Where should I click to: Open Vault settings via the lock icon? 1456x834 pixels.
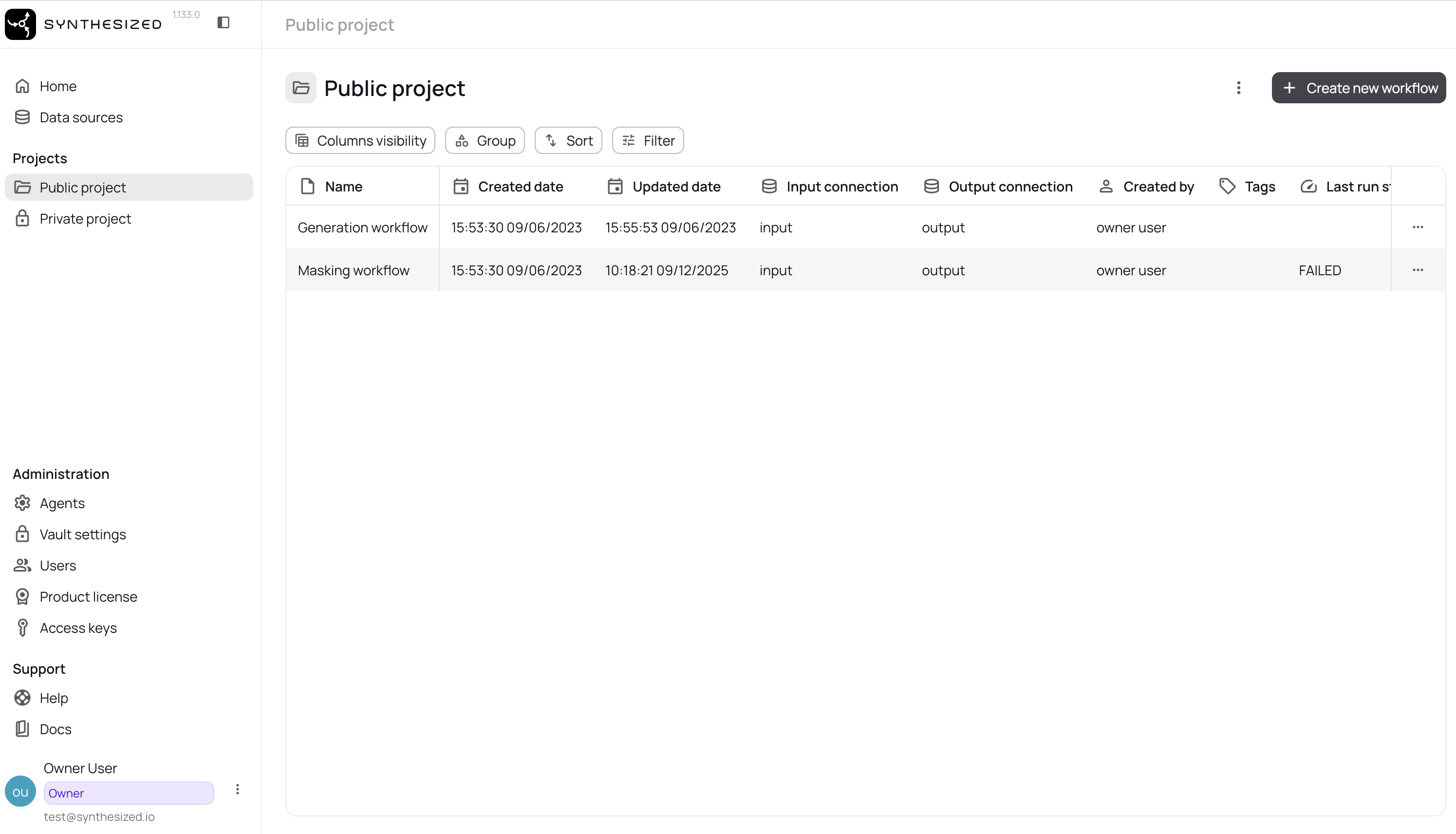pos(22,534)
